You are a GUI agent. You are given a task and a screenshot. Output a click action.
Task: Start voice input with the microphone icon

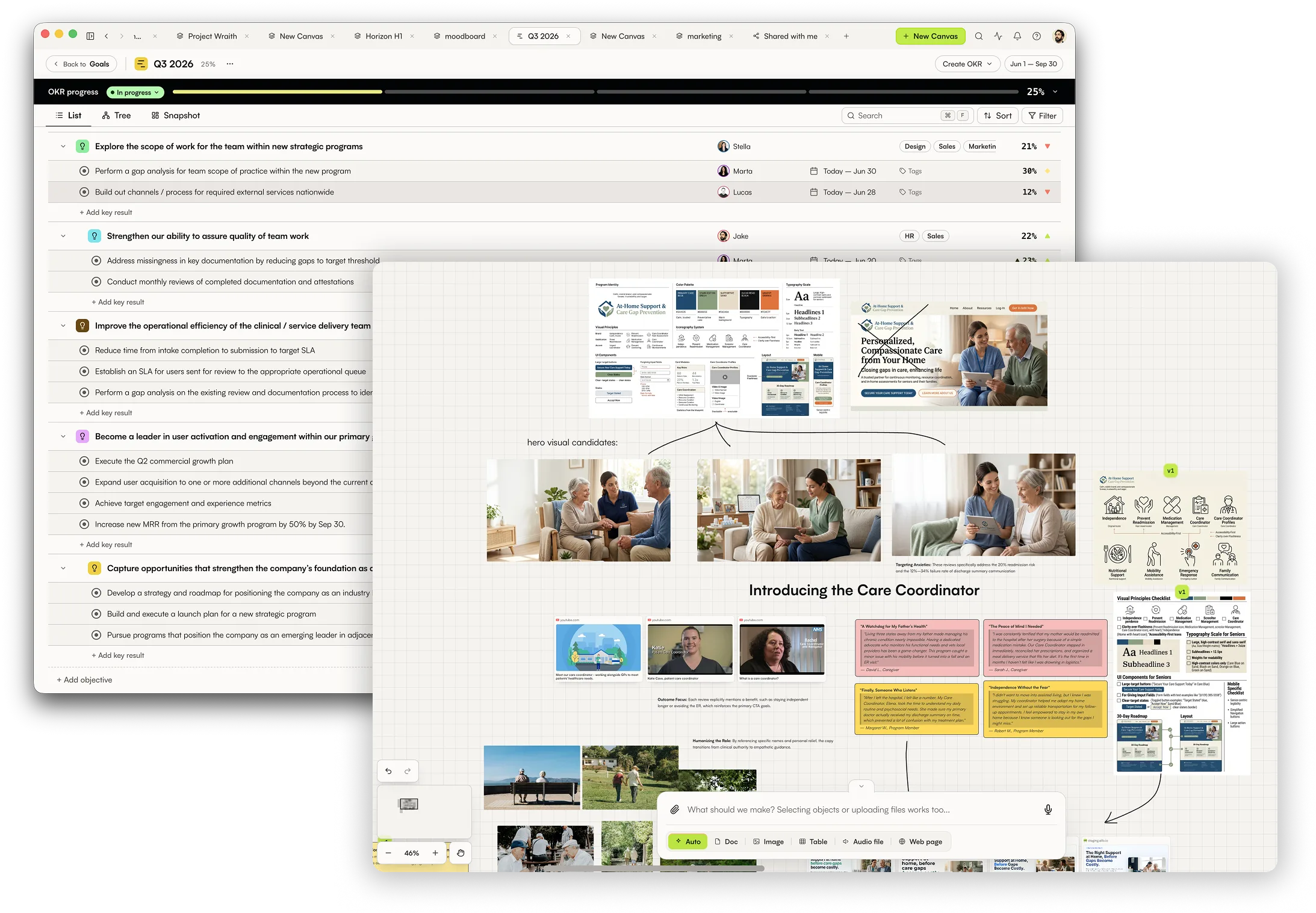1048,809
